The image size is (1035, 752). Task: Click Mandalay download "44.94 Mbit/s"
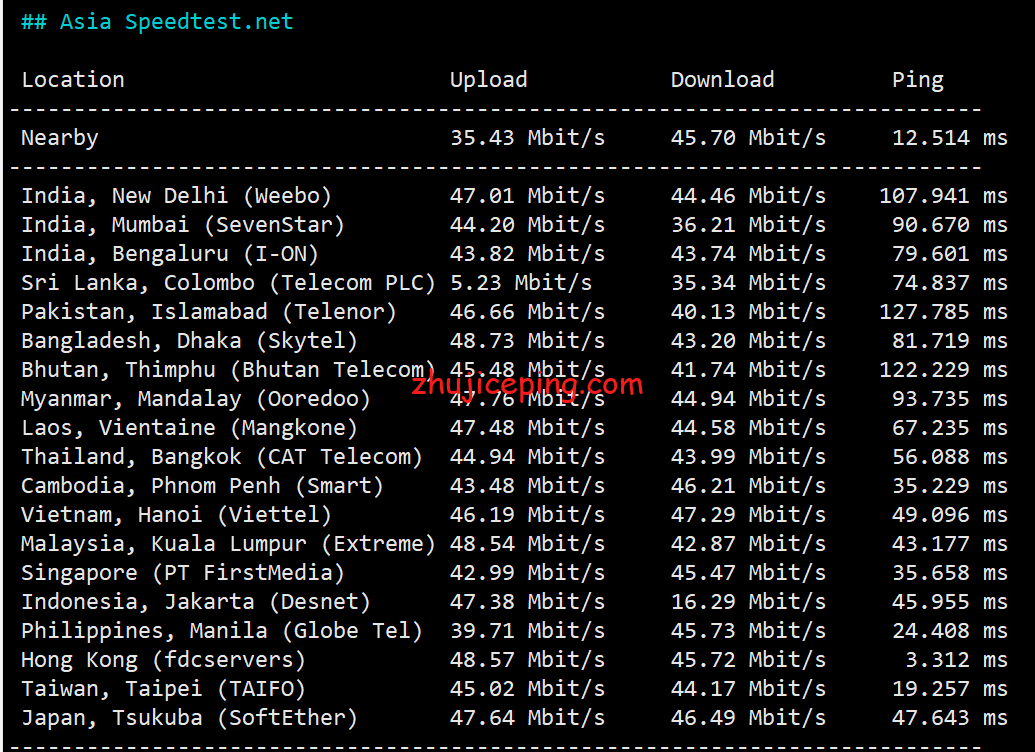point(748,399)
